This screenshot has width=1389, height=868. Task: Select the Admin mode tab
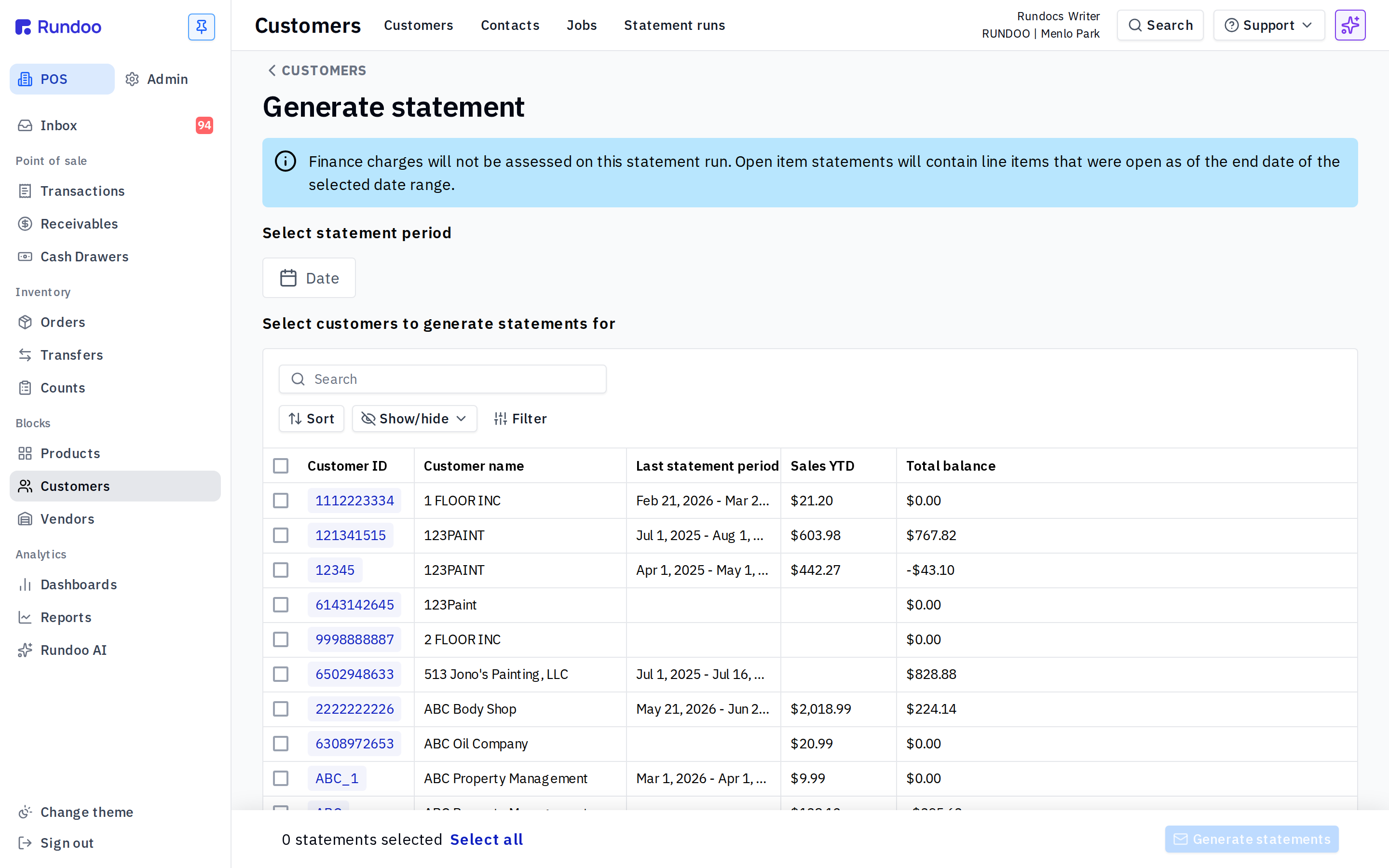157,79
